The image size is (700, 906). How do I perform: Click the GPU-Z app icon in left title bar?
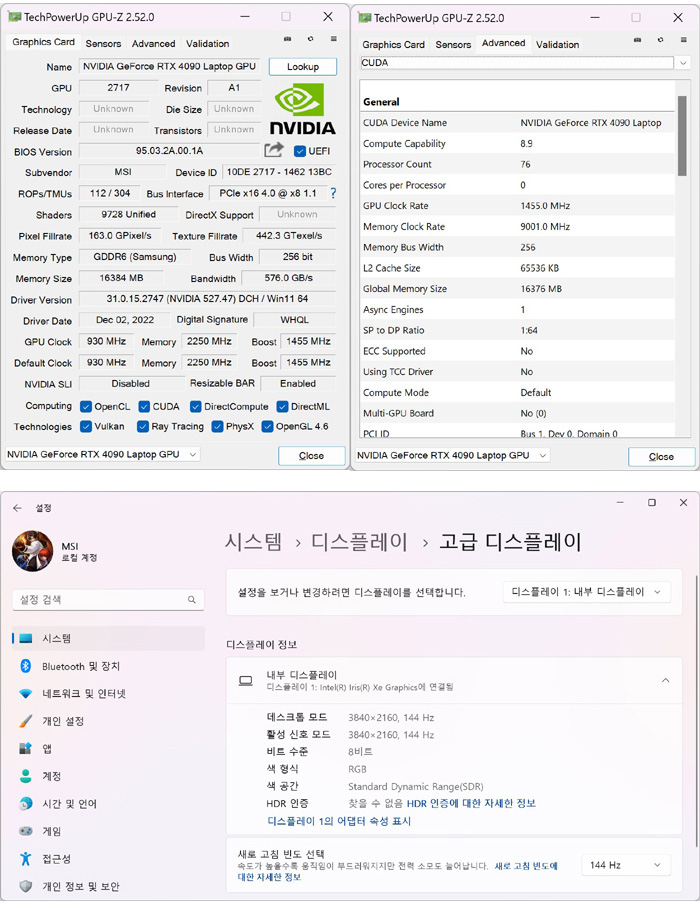[14, 17]
